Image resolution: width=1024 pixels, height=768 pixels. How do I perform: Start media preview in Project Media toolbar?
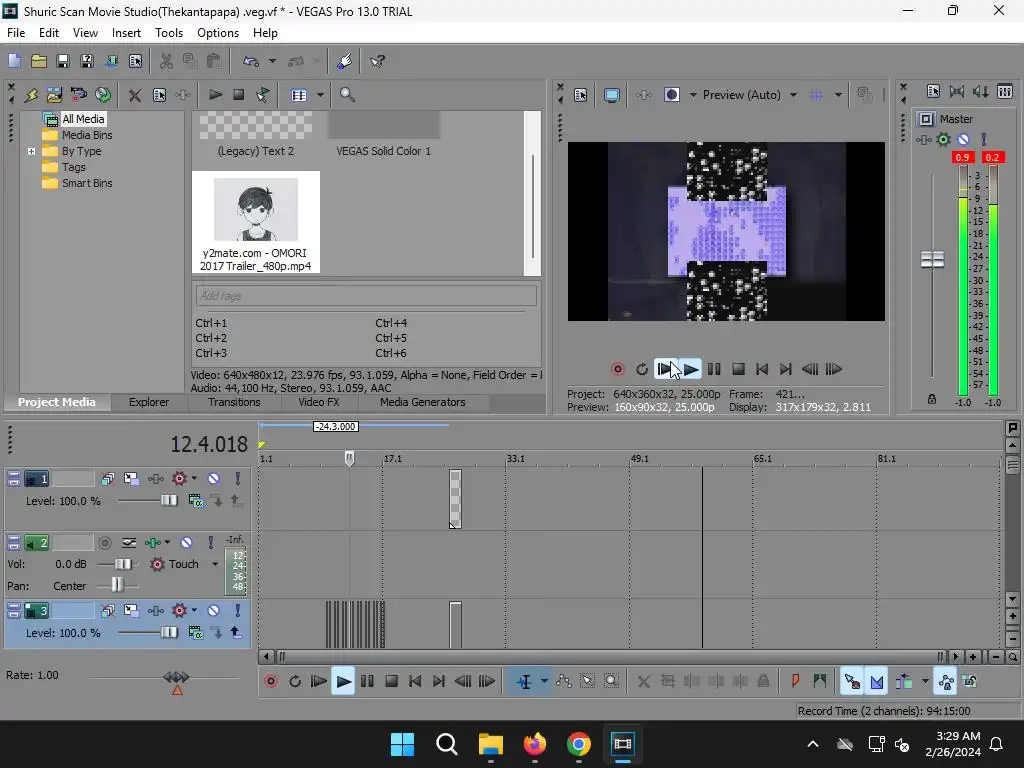(215, 95)
